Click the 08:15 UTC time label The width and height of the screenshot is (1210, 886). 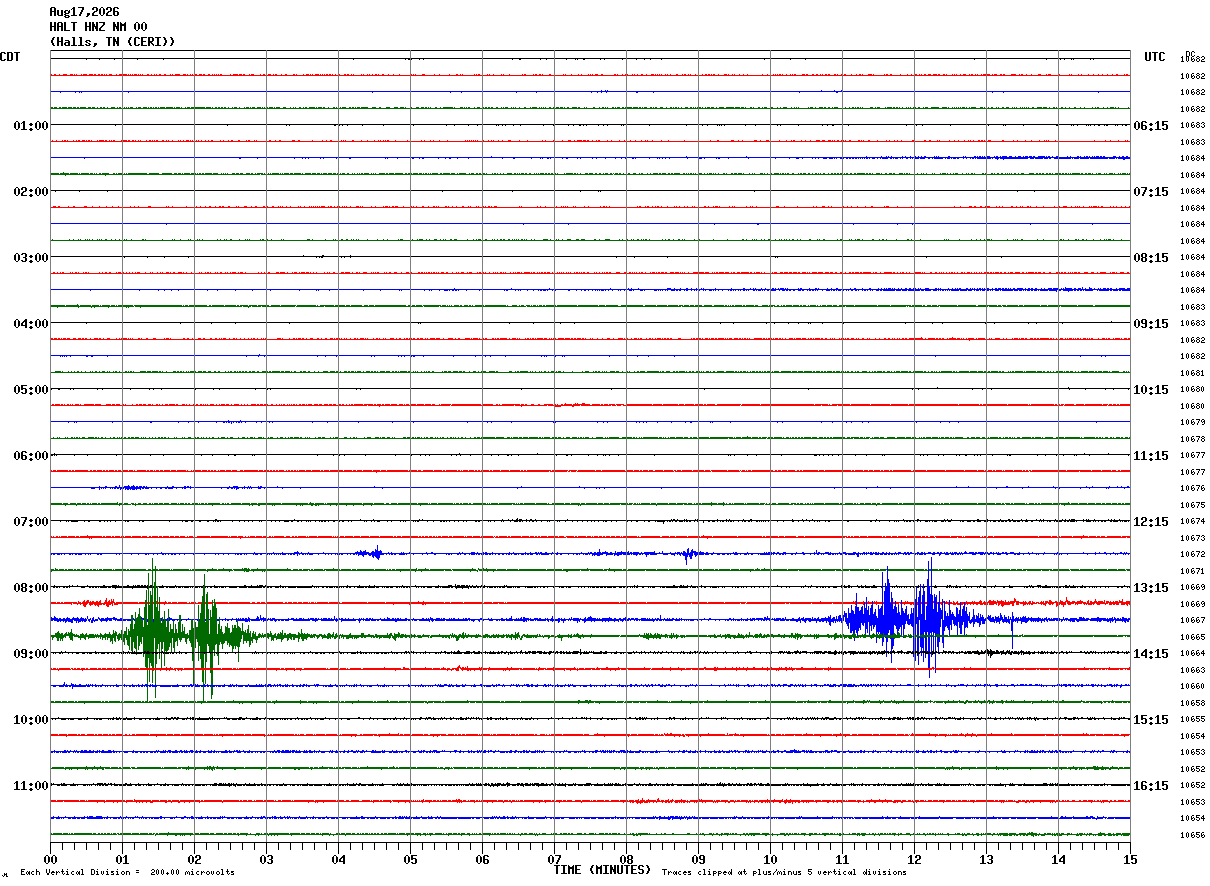pyautogui.click(x=1151, y=258)
